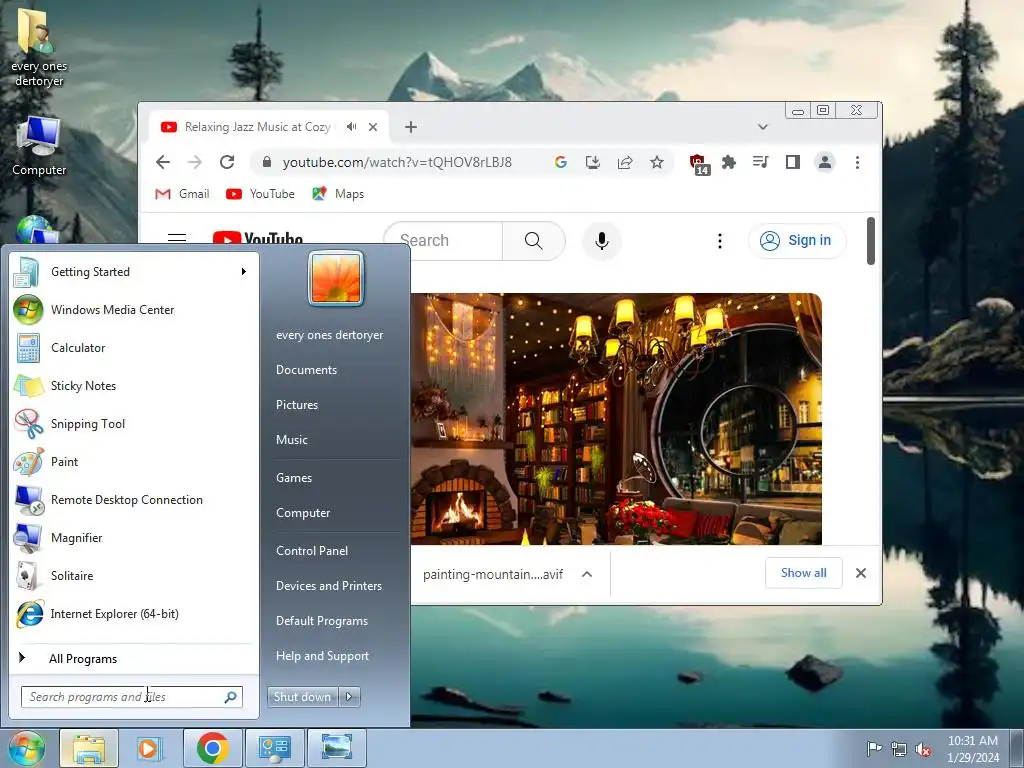Click the YouTube logo
The image size is (1024, 768).
(257, 237)
